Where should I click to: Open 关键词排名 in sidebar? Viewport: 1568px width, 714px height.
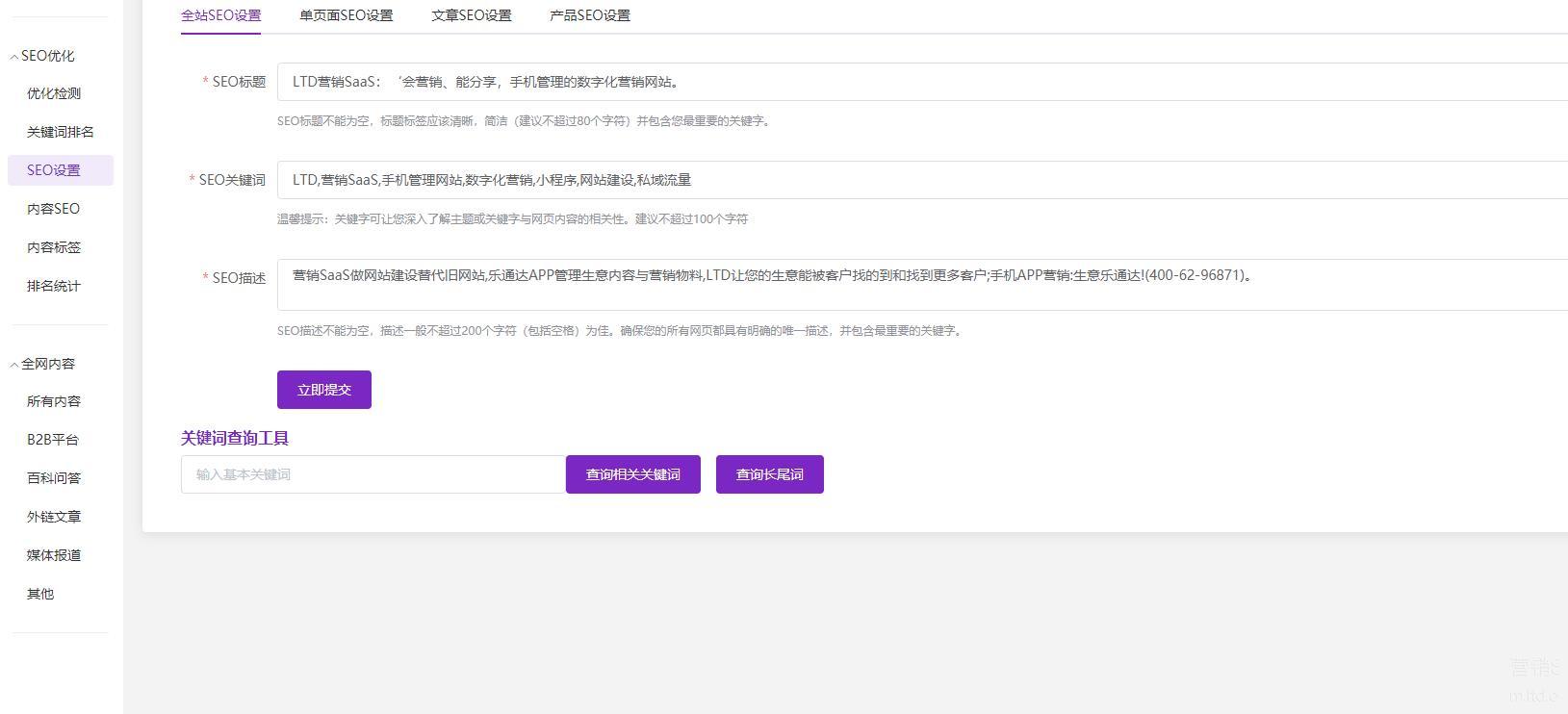click(61, 132)
